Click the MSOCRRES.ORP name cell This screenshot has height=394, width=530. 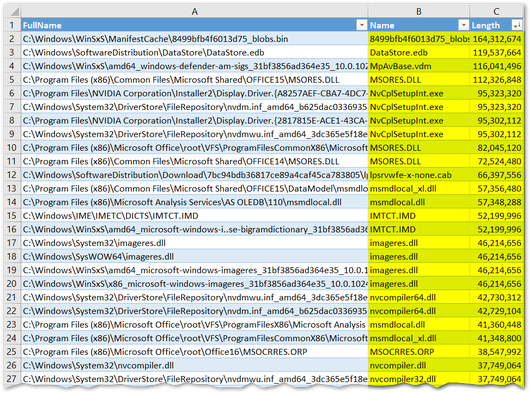point(419,352)
